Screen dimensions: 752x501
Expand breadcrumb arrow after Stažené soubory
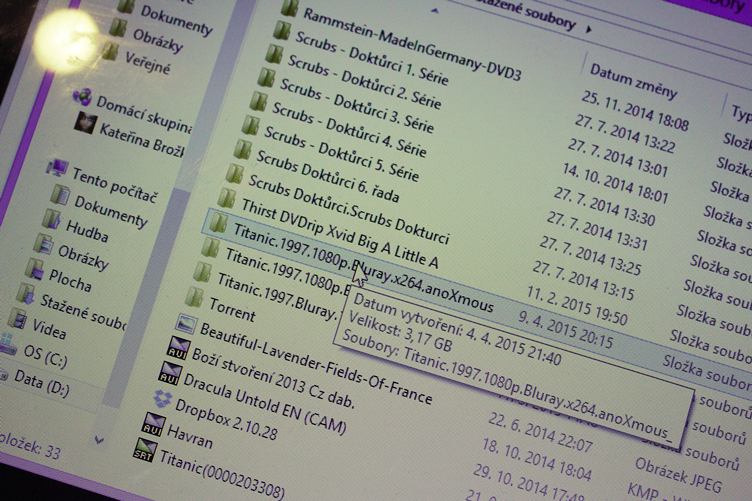[x=588, y=29]
